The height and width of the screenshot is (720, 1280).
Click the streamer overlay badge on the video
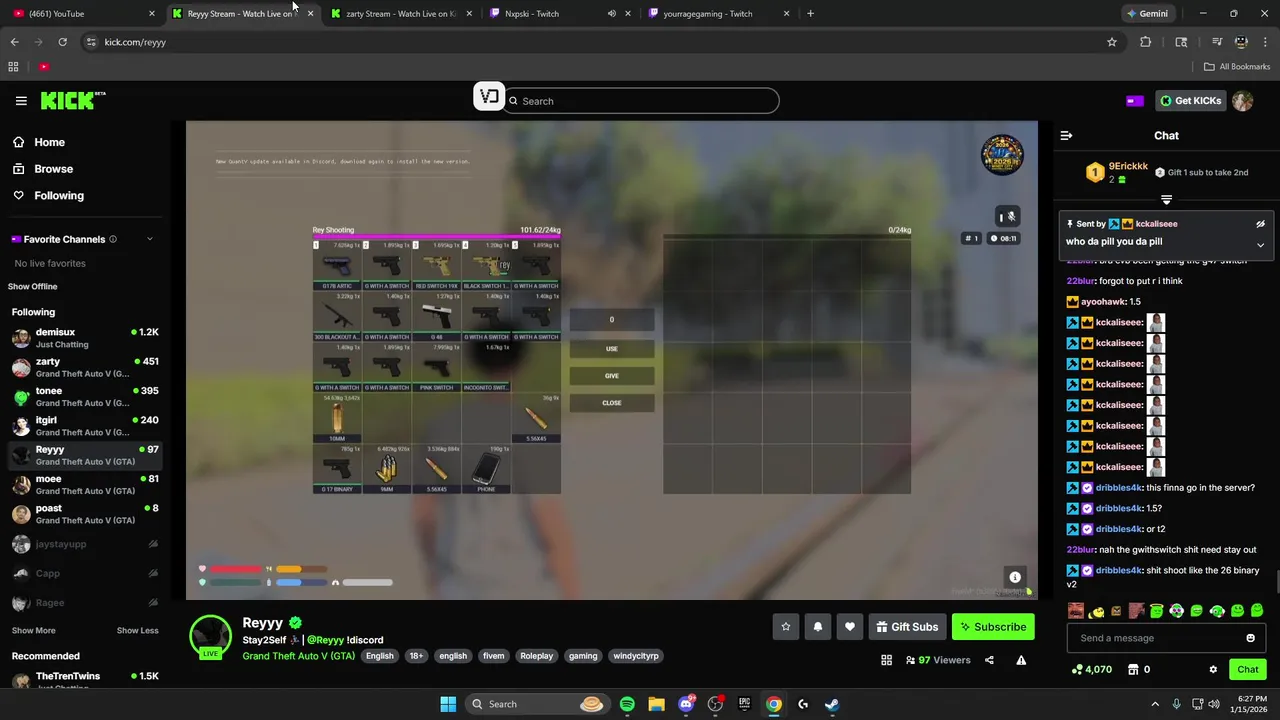click(x=1001, y=155)
